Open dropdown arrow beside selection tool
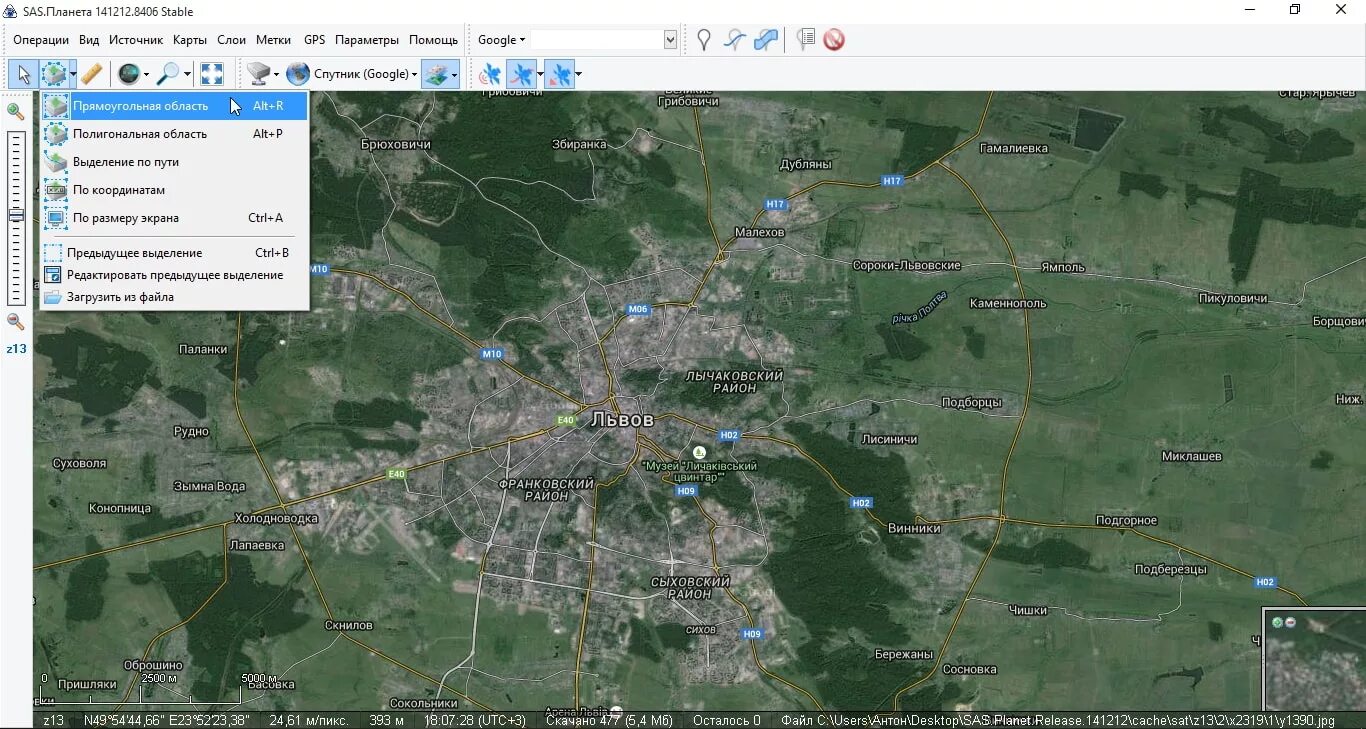Screen dimensions: 1366x729 click(x=73, y=74)
